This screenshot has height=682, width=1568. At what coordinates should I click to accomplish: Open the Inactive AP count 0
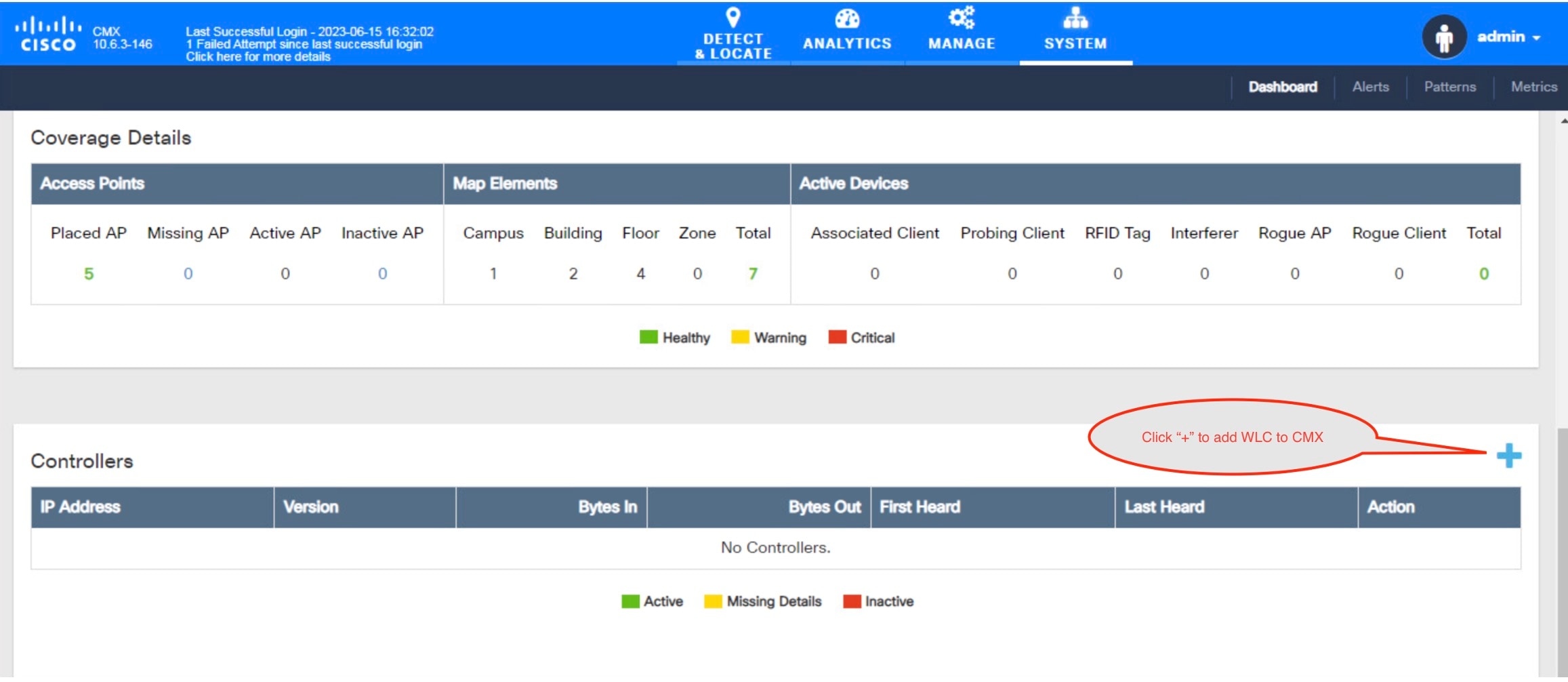pyautogui.click(x=383, y=274)
